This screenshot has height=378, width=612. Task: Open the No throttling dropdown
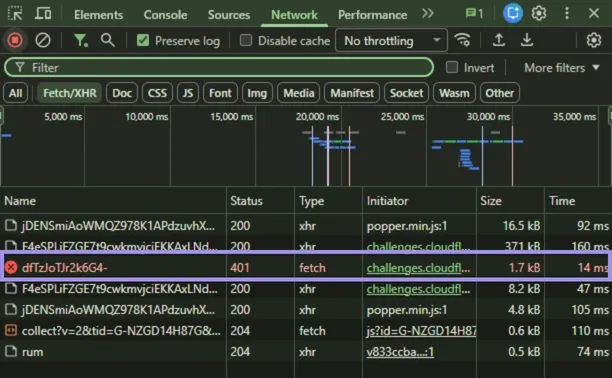click(391, 40)
